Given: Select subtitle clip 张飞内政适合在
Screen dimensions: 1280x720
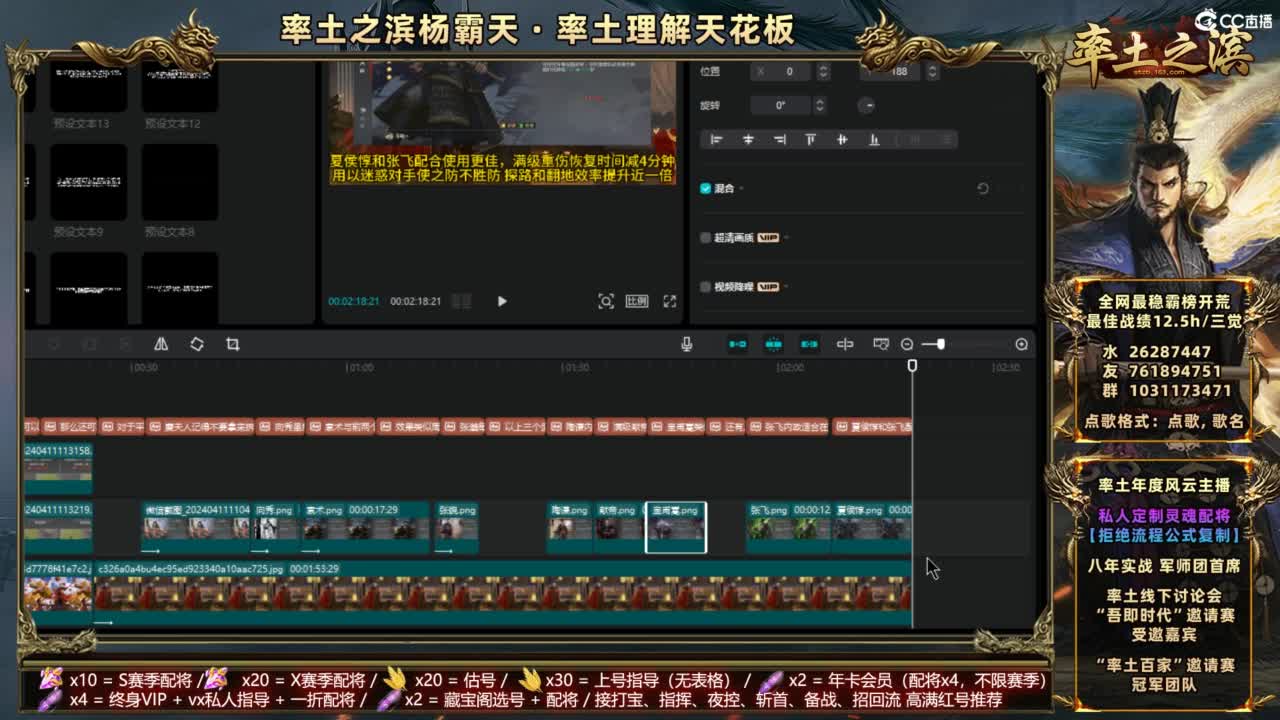Looking at the screenshot, I should click(x=789, y=426).
